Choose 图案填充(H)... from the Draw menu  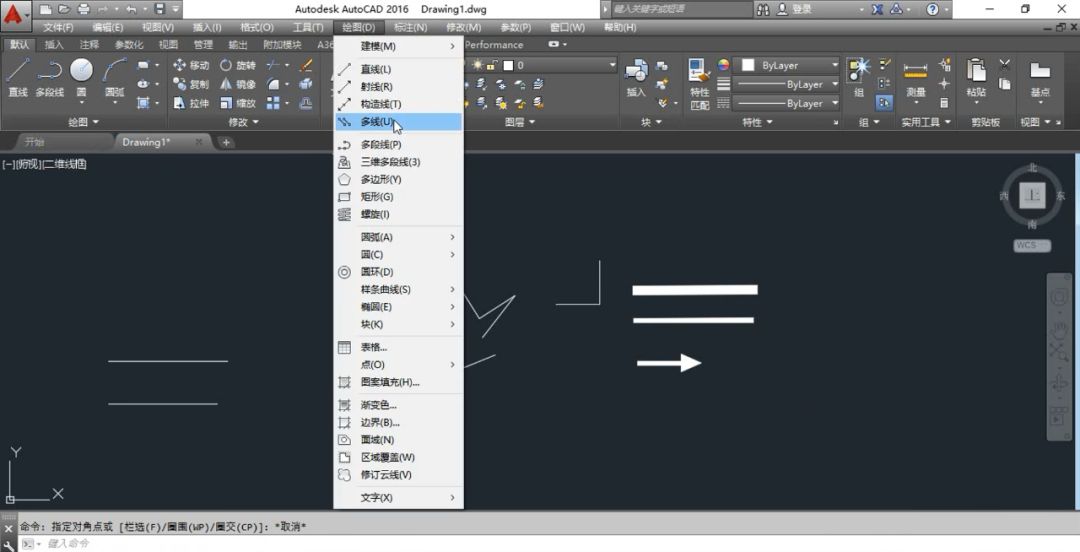pyautogui.click(x=399, y=382)
